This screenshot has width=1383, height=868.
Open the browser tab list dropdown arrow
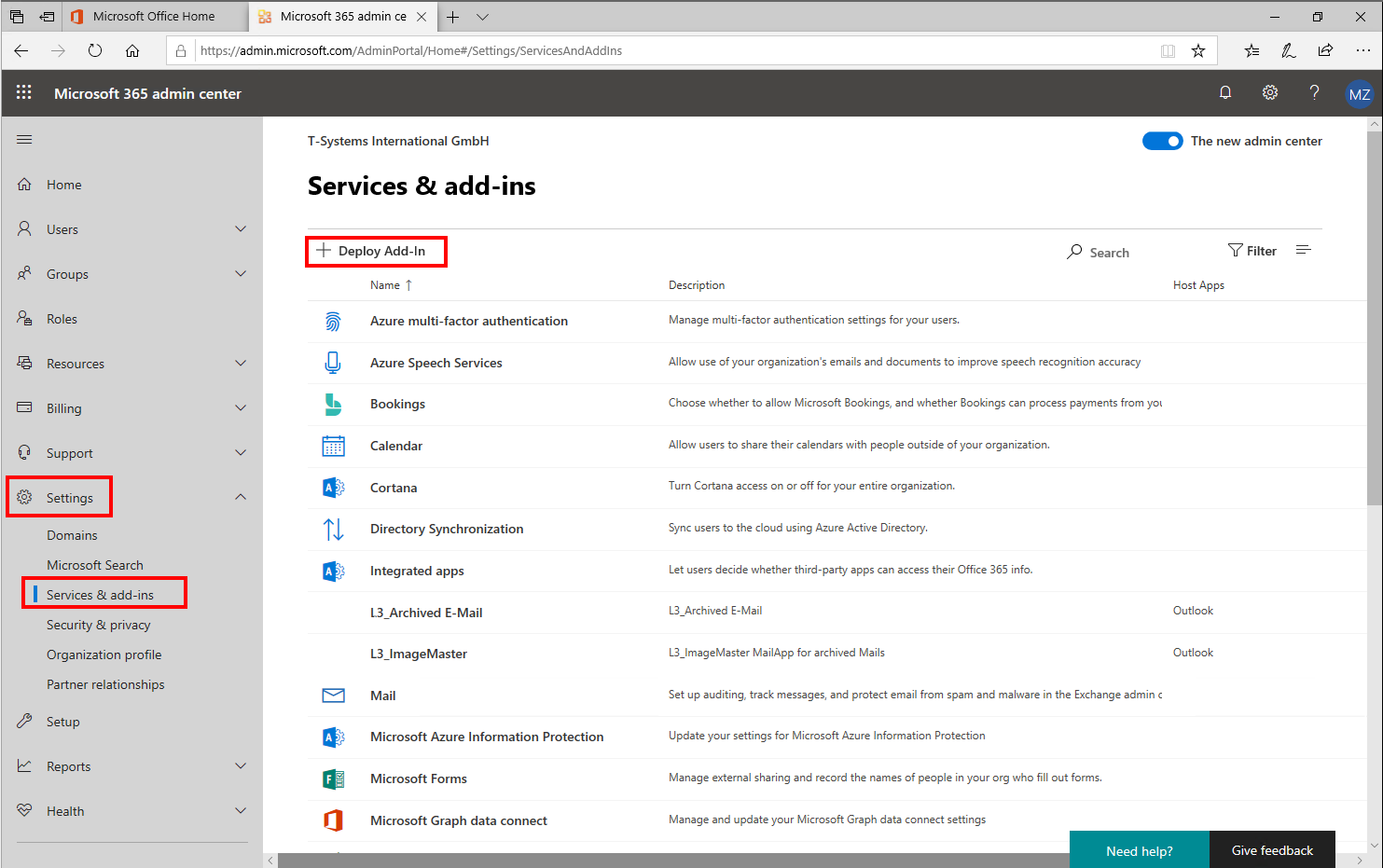(x=482, y=17)
